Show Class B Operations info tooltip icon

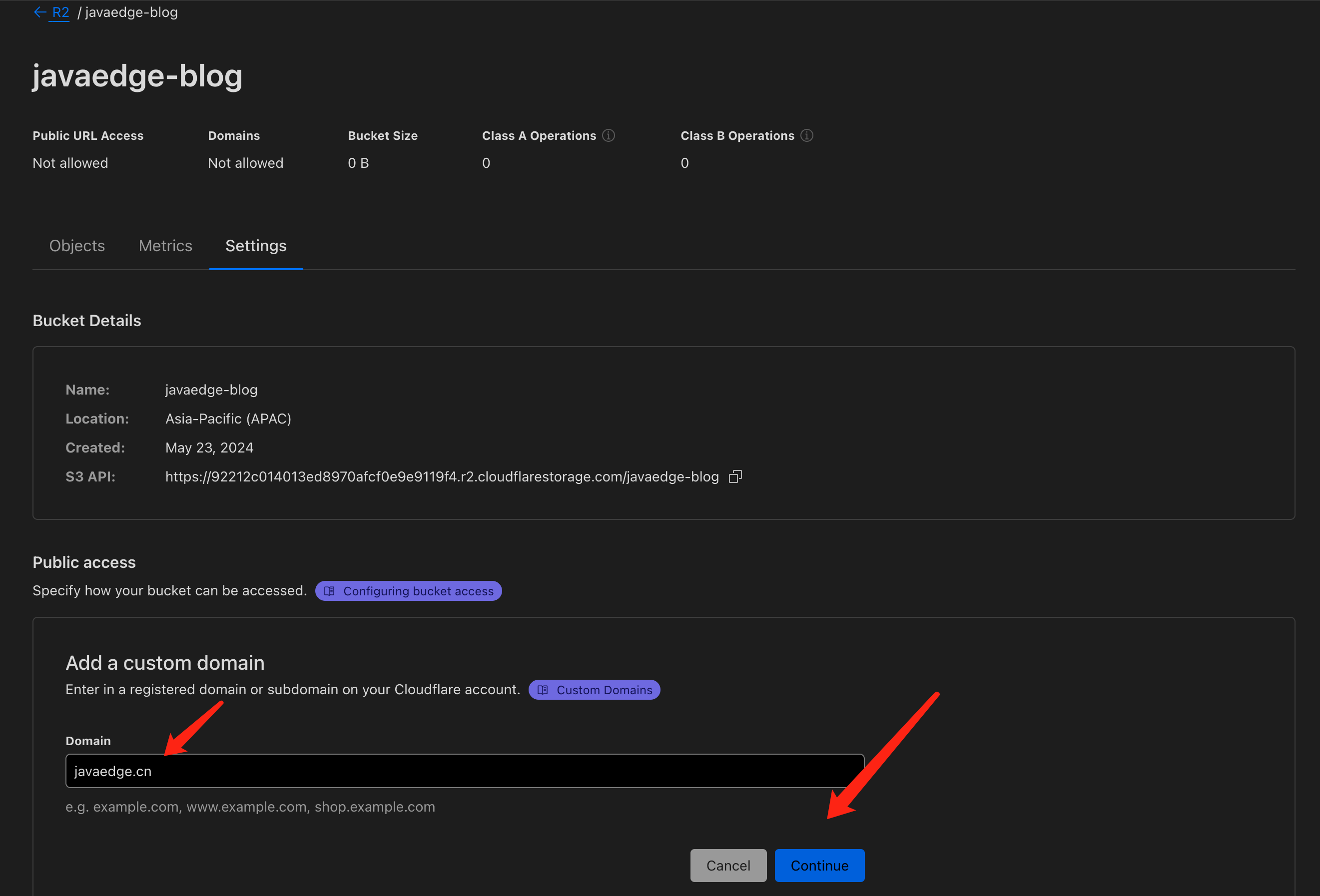[806, 136]
